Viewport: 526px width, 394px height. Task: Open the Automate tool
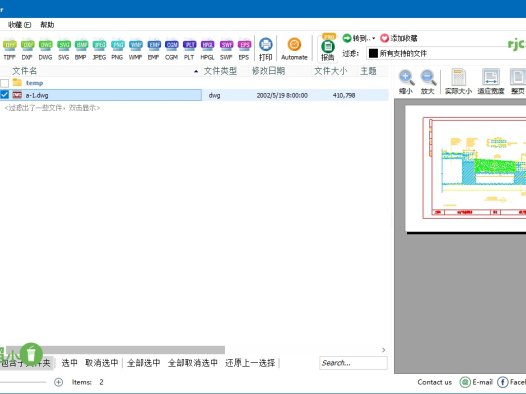[x=294, y=49]
